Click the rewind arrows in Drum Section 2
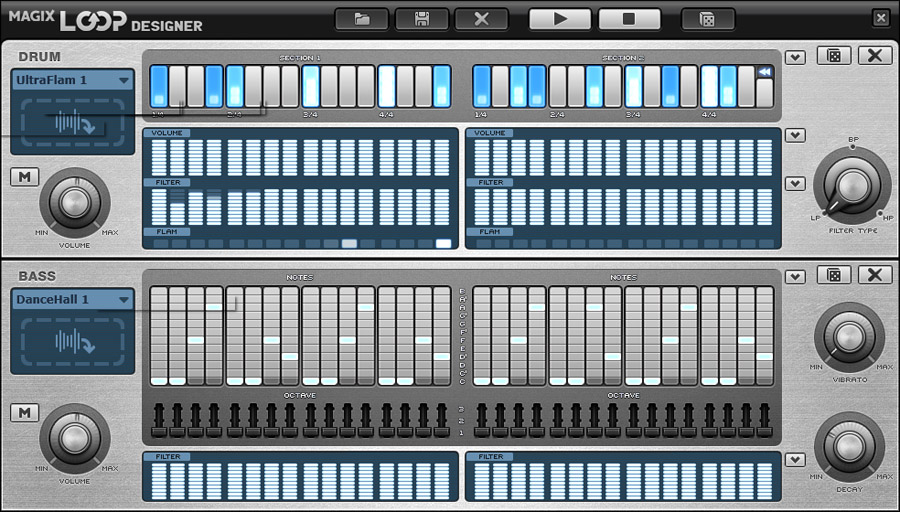Viewport: 900px width, 512px height. (765, 72)
